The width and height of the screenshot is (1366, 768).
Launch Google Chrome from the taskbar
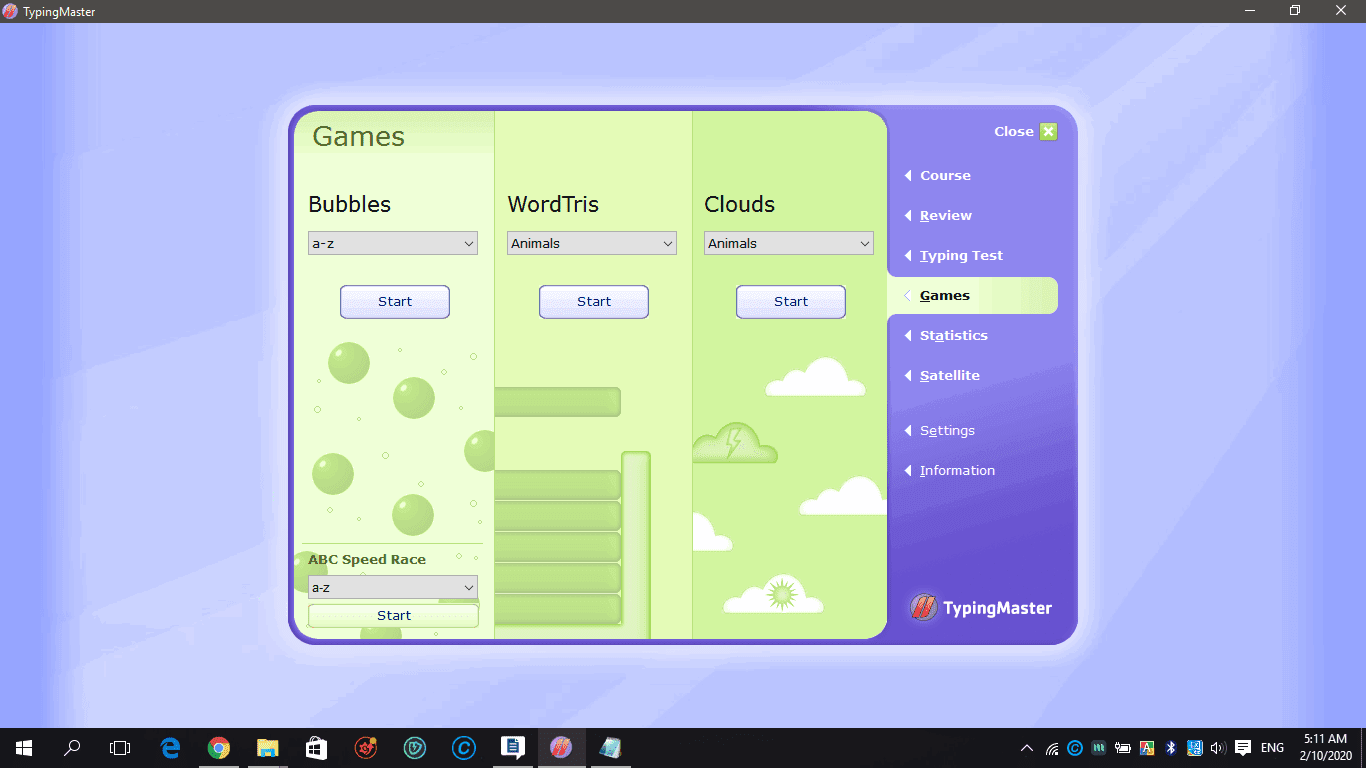pyautogui.click(x=219, y=747)
